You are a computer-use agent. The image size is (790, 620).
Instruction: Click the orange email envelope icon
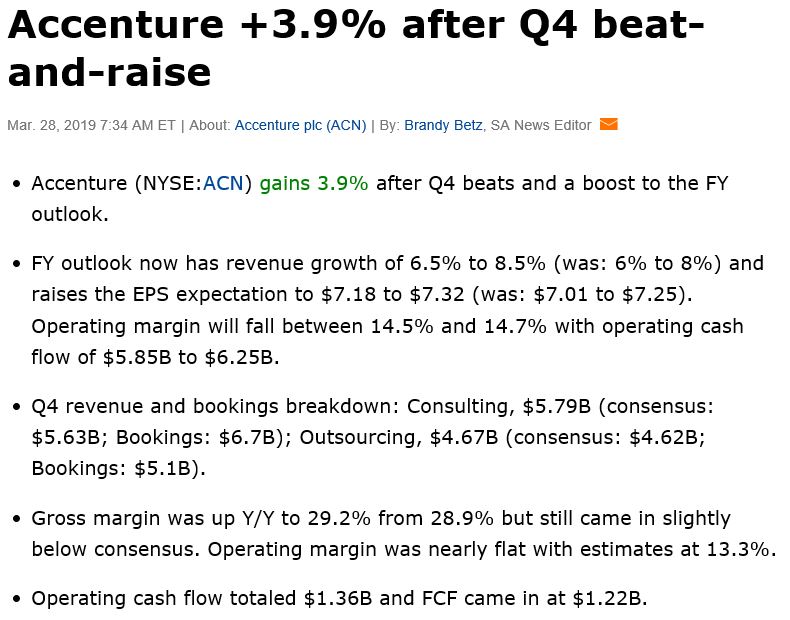609,125
